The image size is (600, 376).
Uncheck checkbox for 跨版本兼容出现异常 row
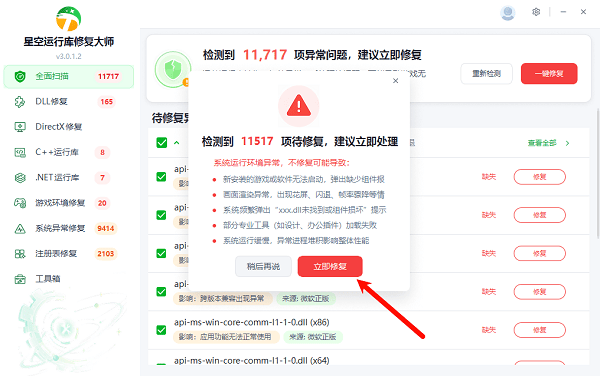pyautogui.click(x=161, y=291)
